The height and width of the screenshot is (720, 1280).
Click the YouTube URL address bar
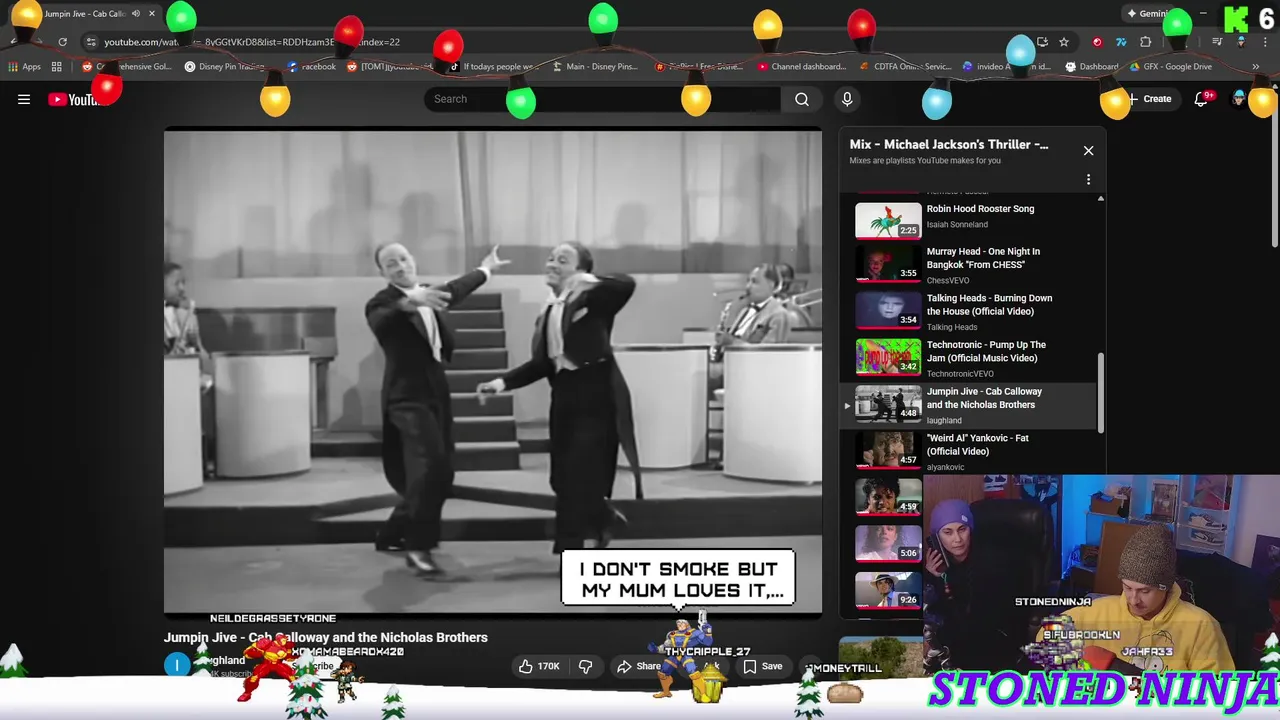point(560,42)
